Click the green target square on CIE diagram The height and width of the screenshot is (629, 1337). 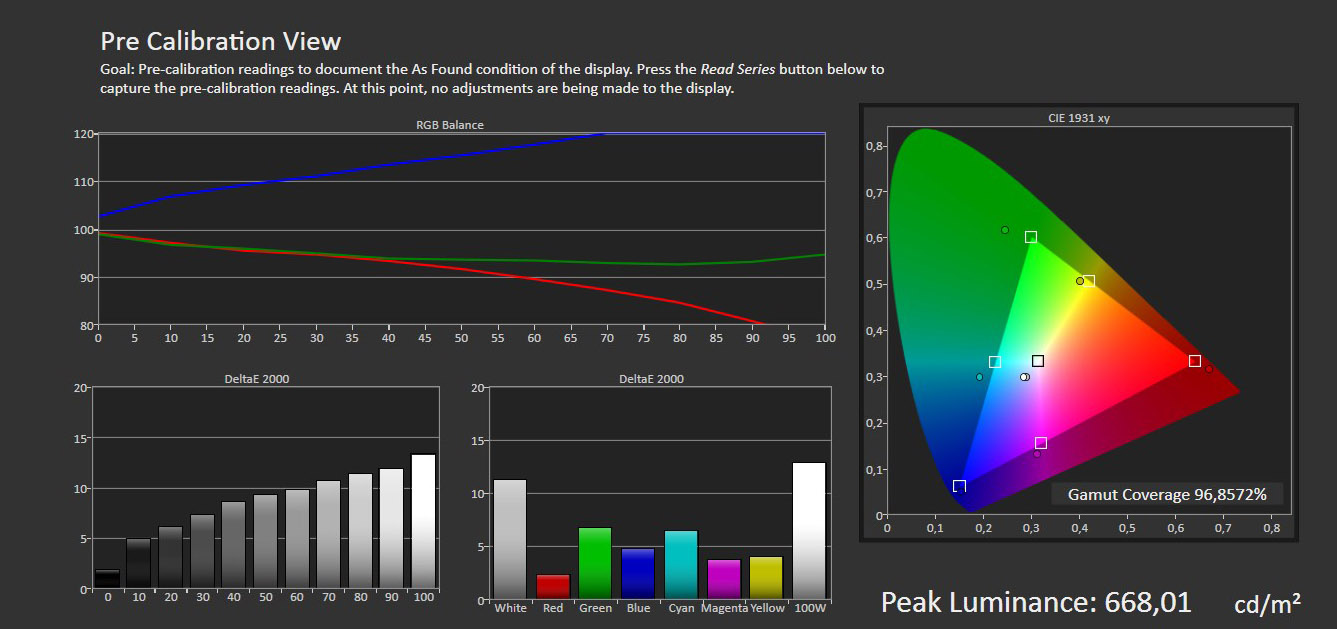pyautogui.click(x=1031, y=237)
